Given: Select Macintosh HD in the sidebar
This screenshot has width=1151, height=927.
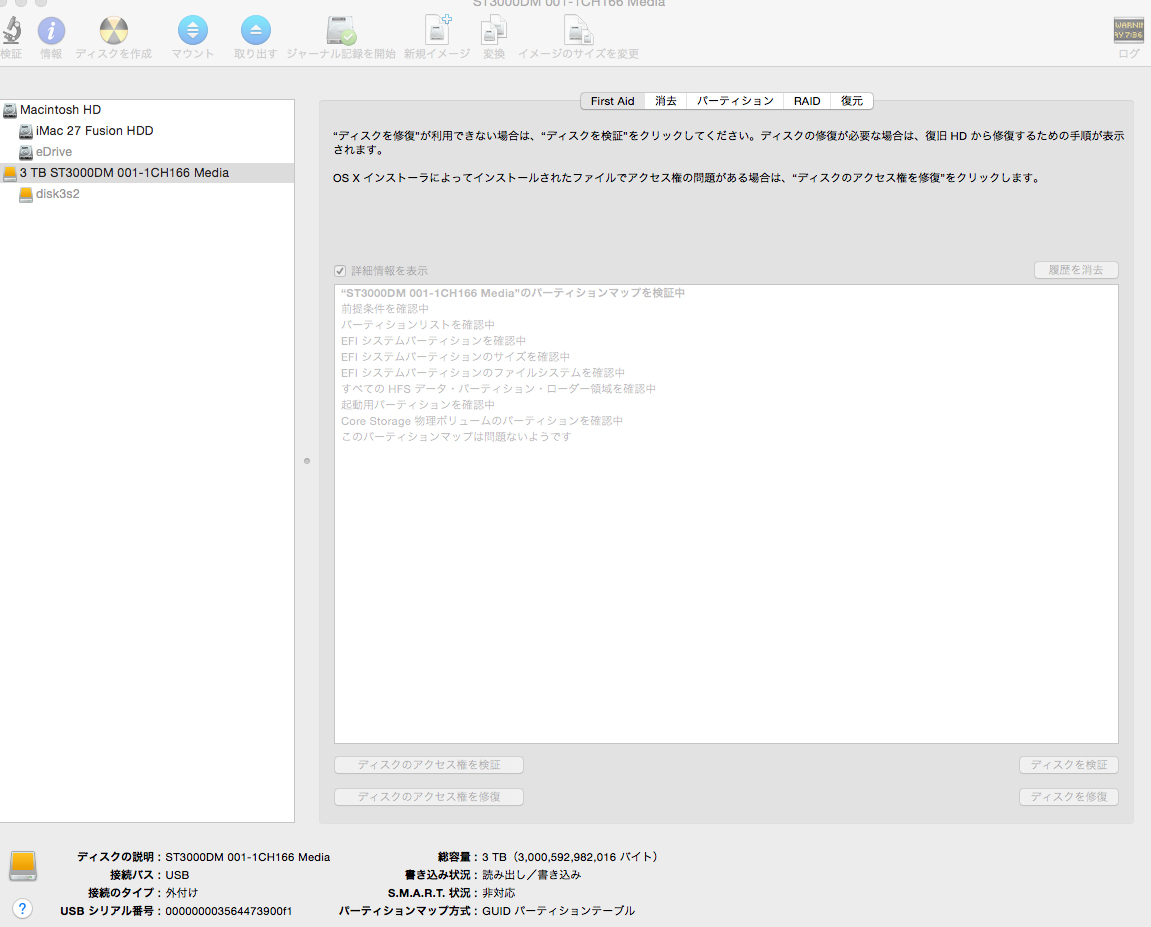Looking at the screenshot, I should (x=60, y=110).
